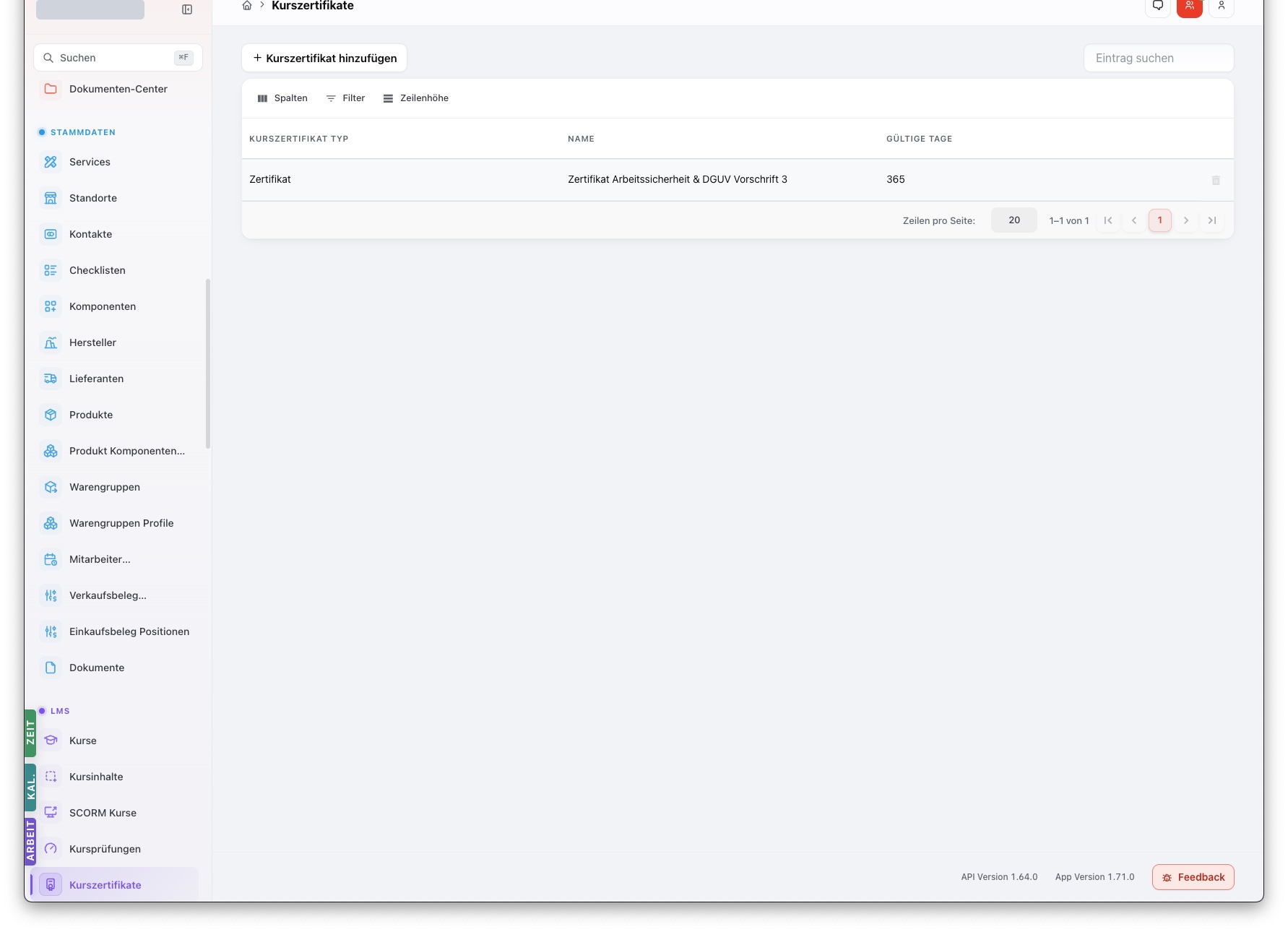Viewport: 1288px width, 932px height.
Task: Click Kurszertifikat hinzufügen button
Action: tap(324, 58)
